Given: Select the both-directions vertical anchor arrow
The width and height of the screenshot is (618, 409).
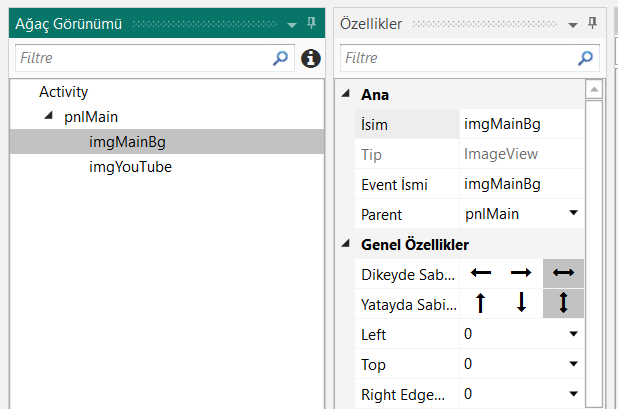Looking at the screenshot, I should pos(563,303).
